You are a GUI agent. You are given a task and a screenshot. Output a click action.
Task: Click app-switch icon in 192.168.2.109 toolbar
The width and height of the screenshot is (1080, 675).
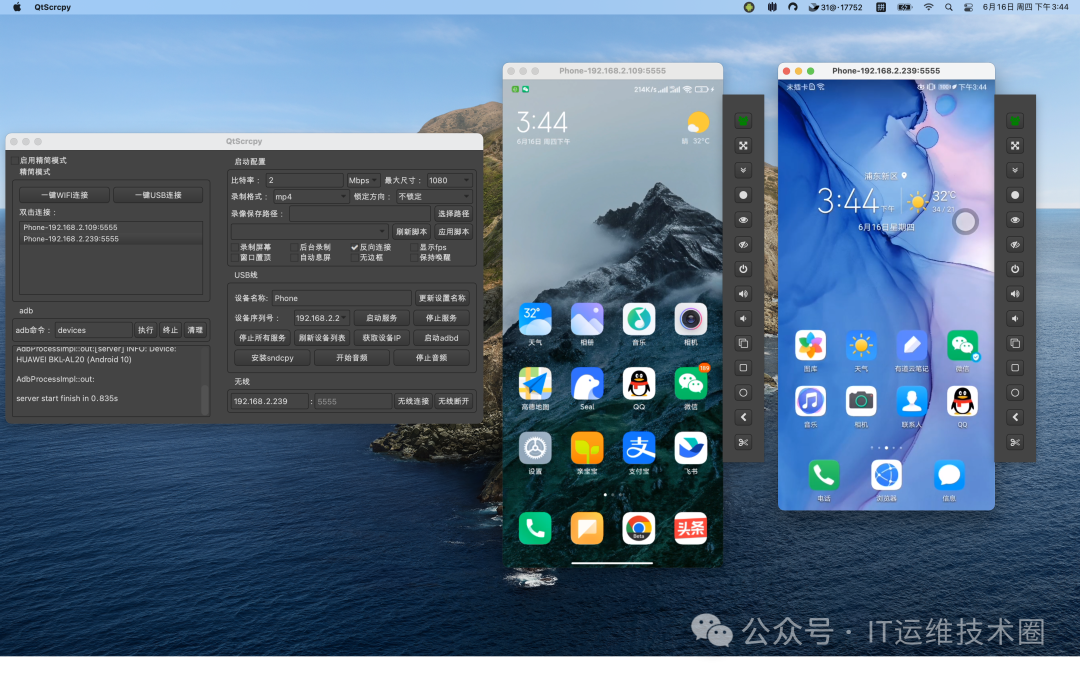tap(743, 343)
